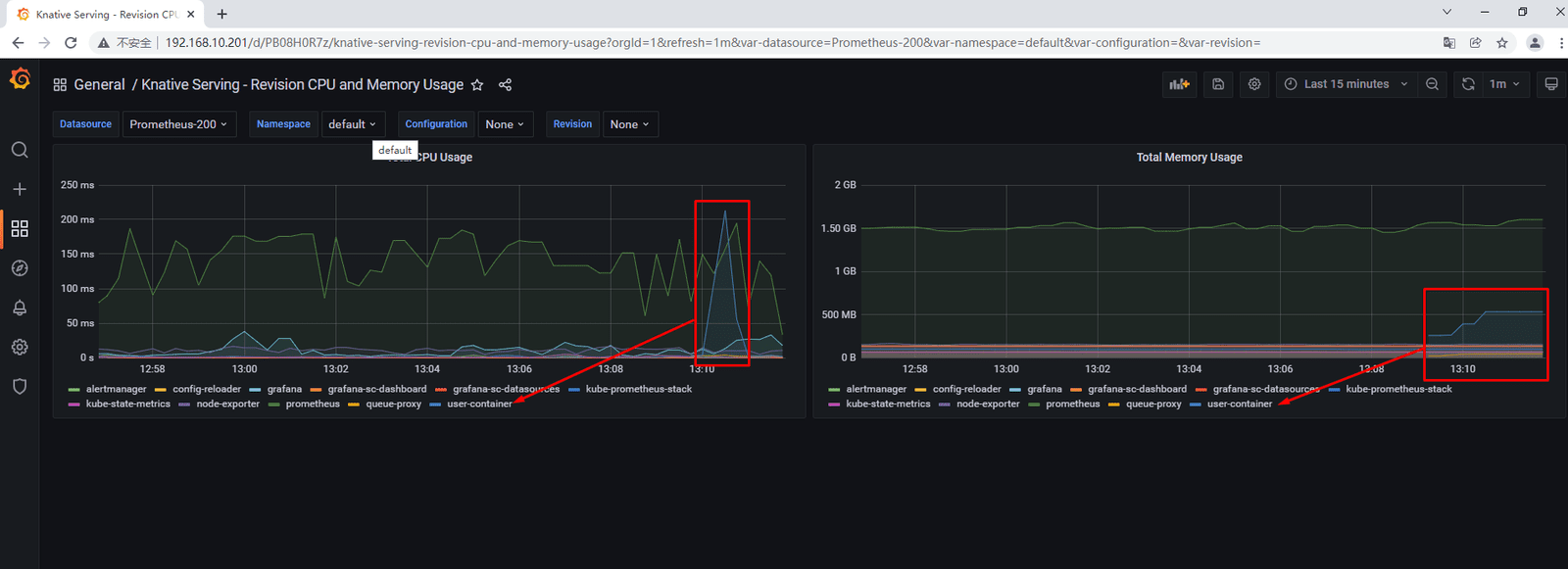Add a new panel to dashboard

pos(1180,84)
